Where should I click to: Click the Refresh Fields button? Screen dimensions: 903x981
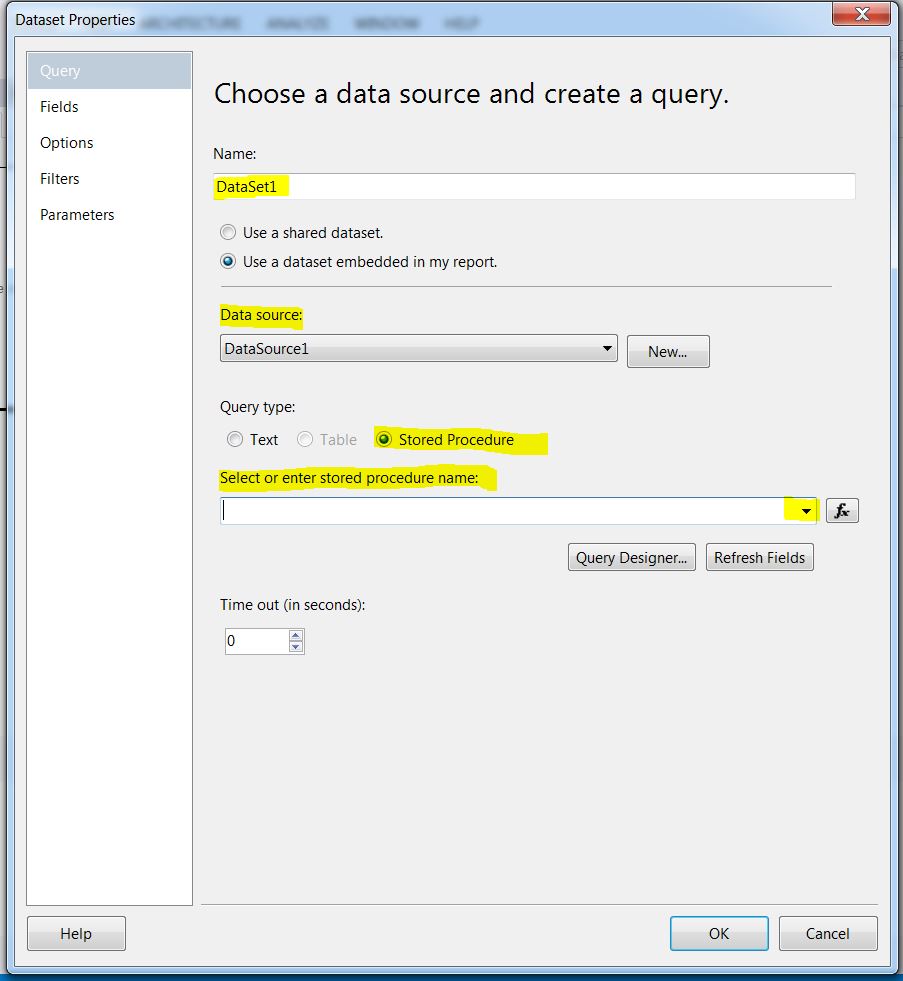click(759, 557)
